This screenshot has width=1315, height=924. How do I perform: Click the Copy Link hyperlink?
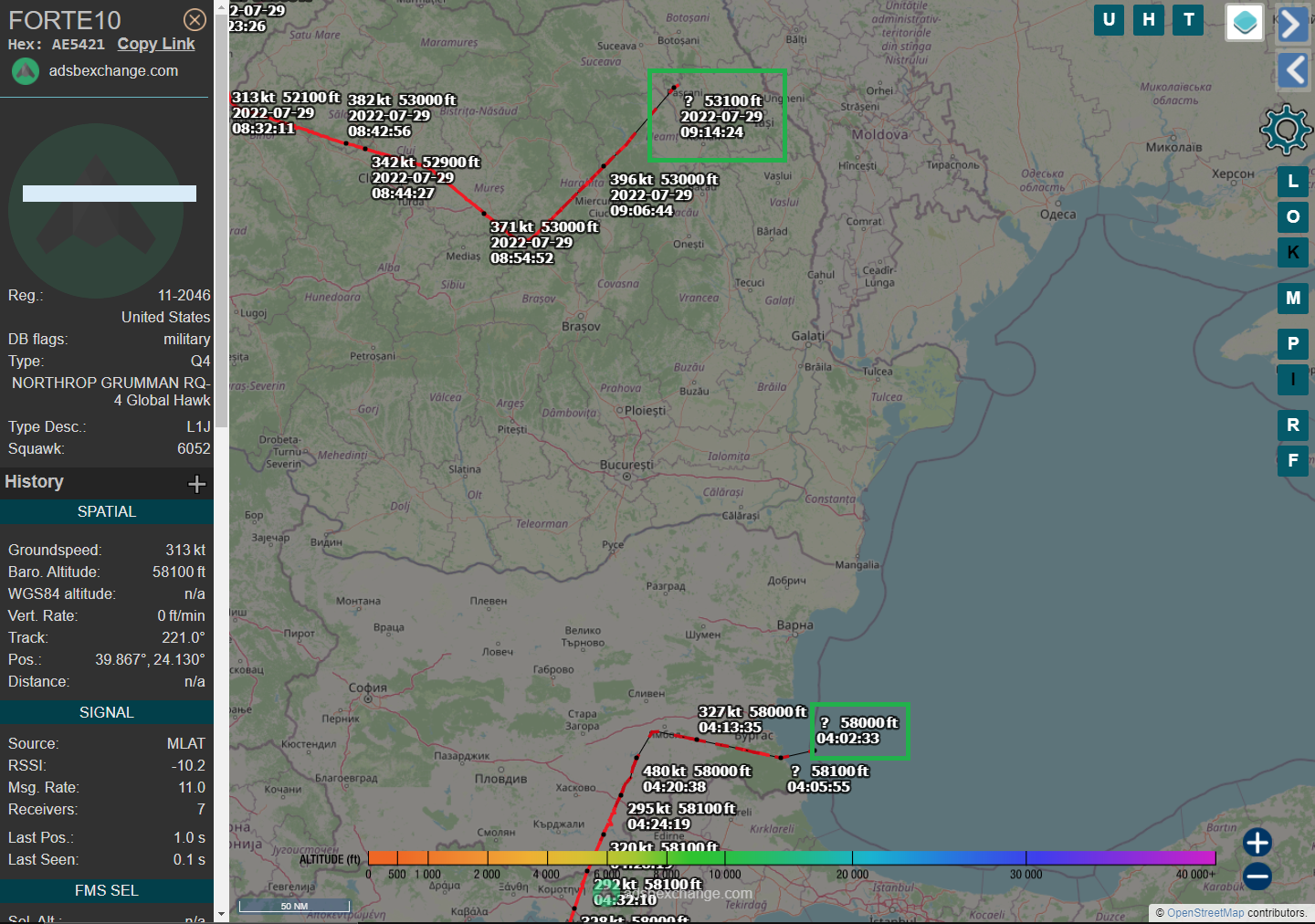(156, 44)
